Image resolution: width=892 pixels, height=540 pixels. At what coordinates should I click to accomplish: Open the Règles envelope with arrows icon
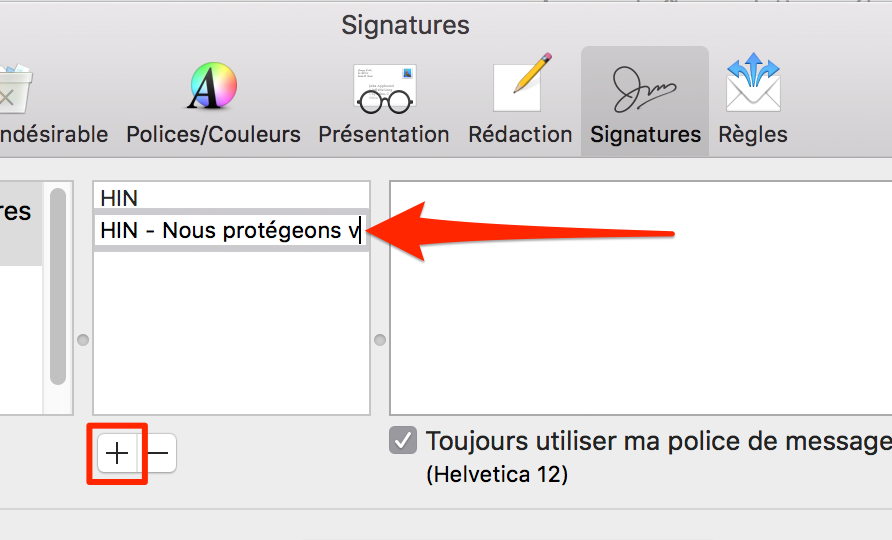753,83
